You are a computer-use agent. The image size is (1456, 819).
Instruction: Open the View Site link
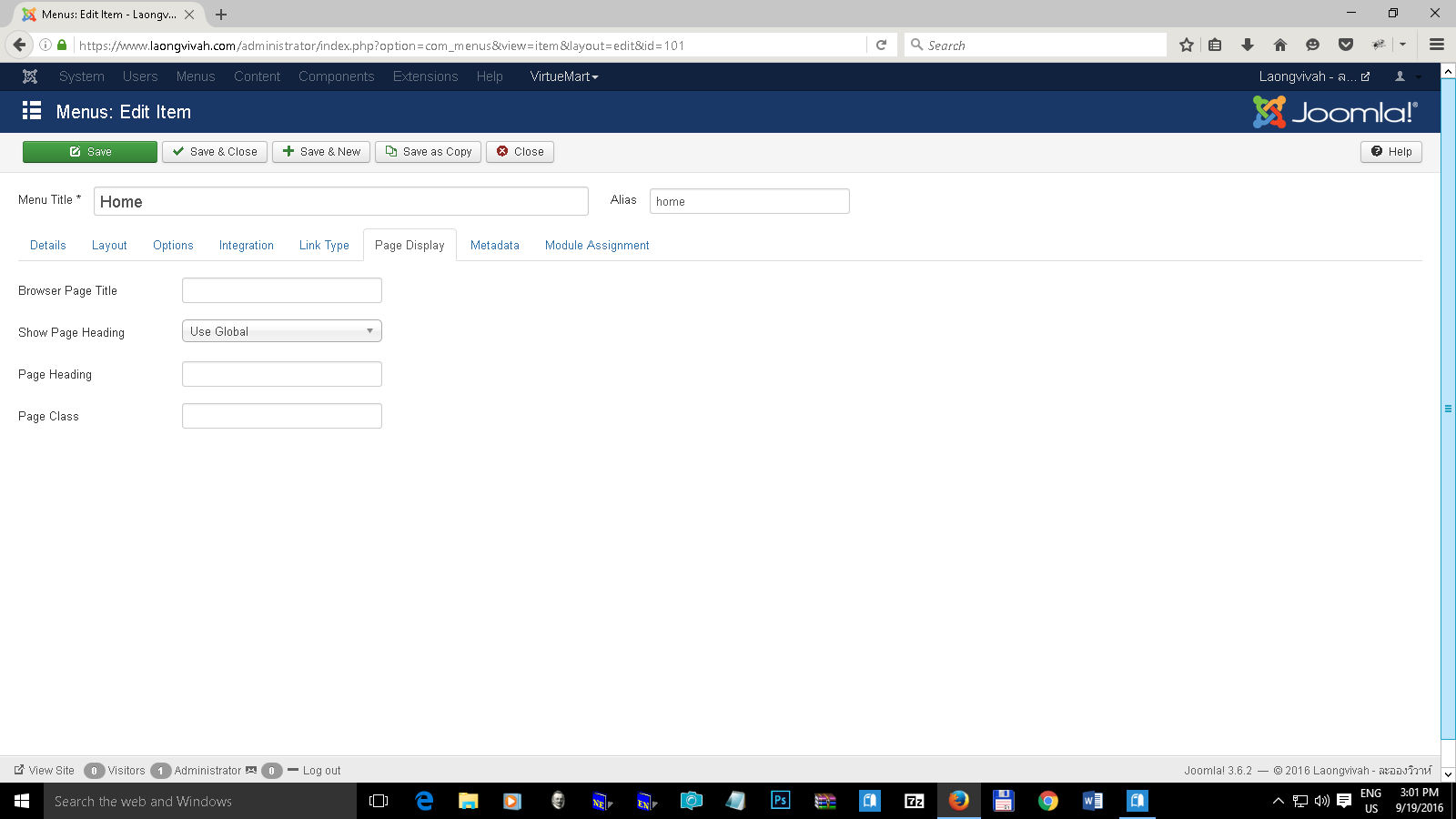(45, 770)
